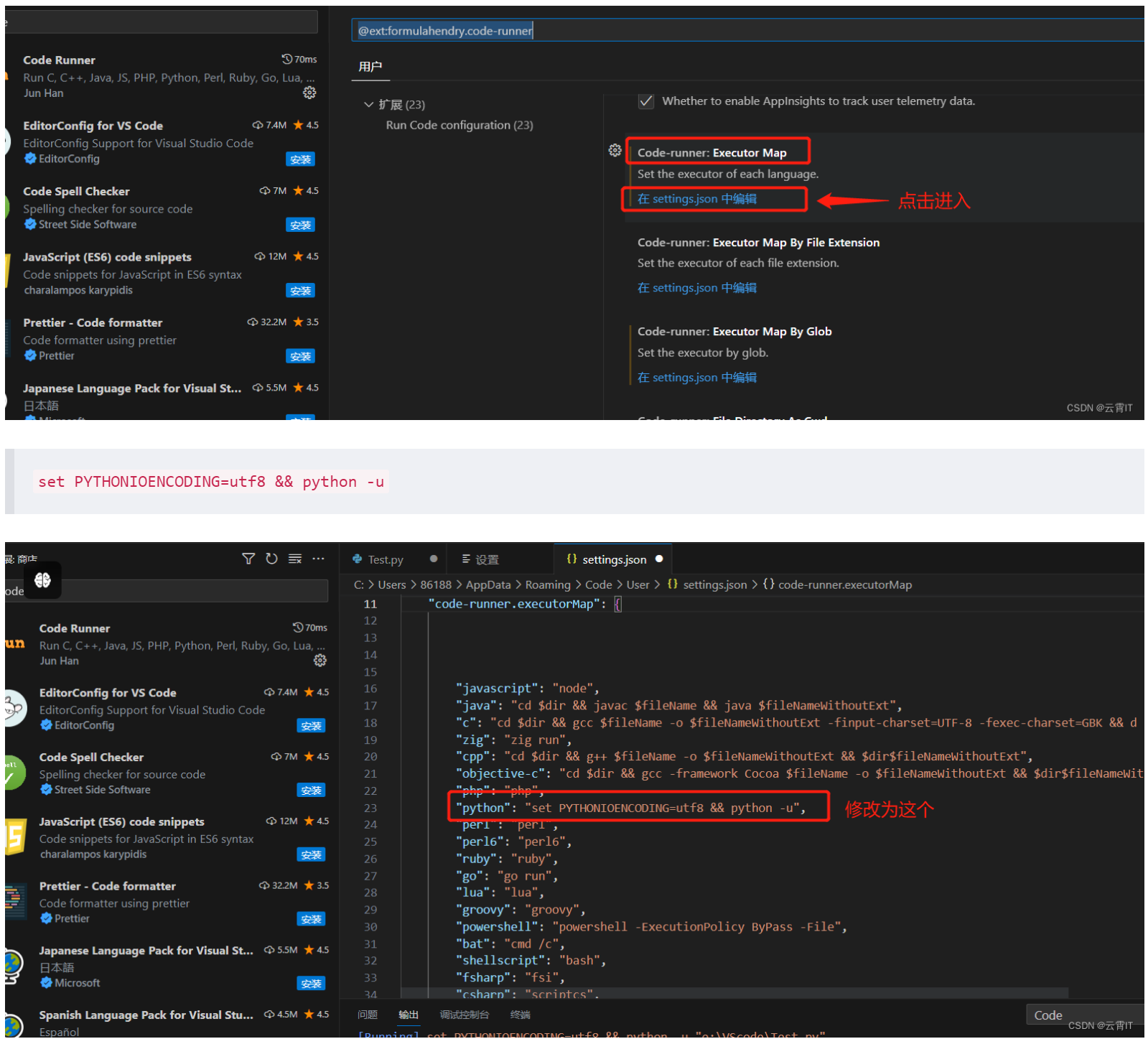
Task: Click the unsaved dot on Test.py tab
Action: pyautogui.click(x=434, y=559)
